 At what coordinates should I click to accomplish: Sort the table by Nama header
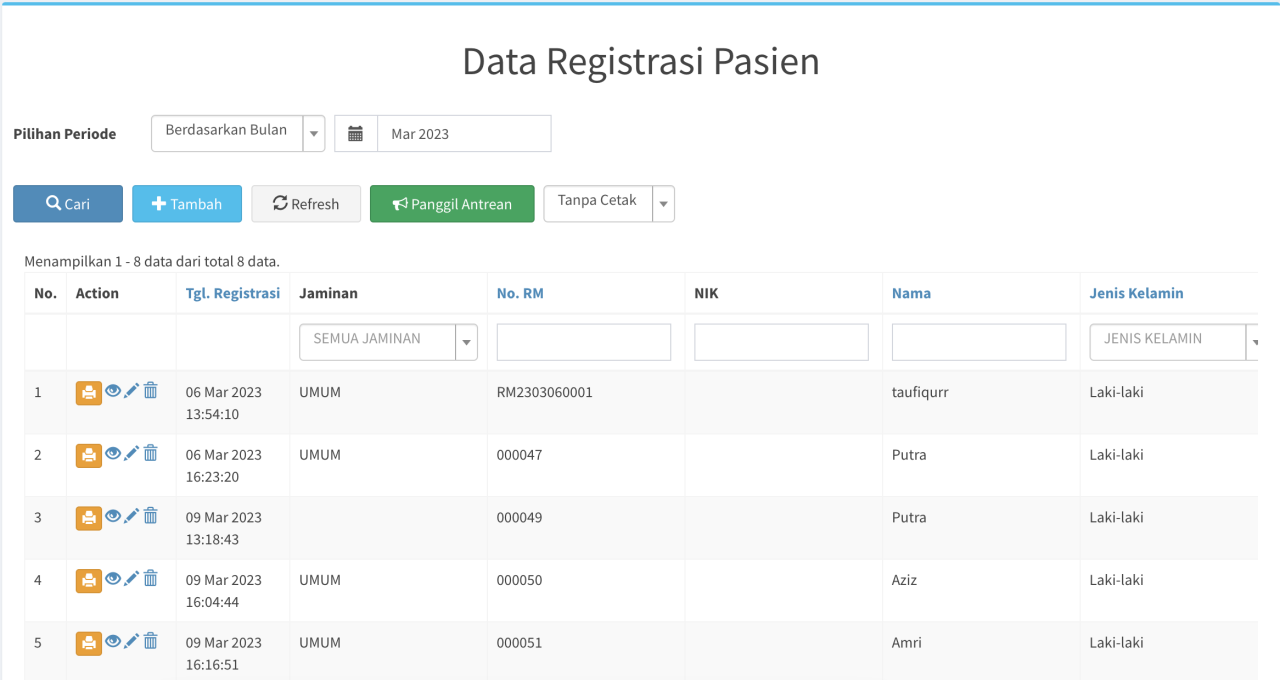911,293
